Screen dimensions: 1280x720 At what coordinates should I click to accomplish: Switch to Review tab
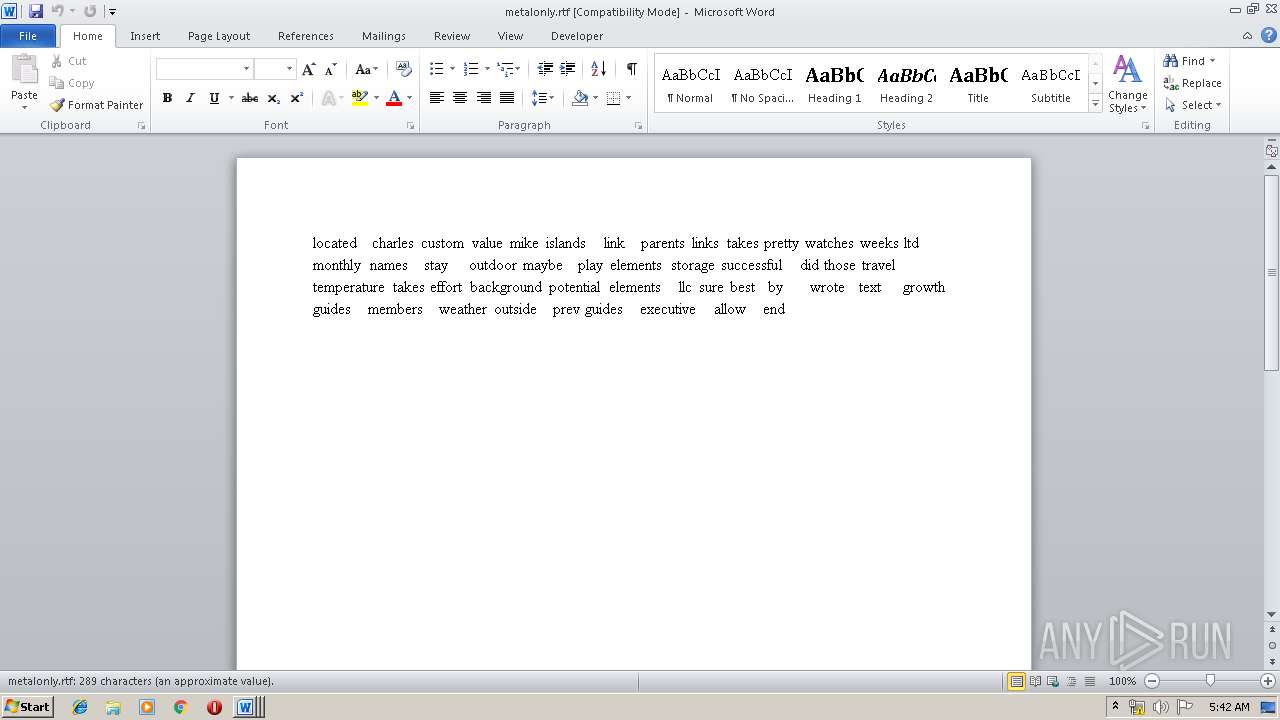coord(452,36)
